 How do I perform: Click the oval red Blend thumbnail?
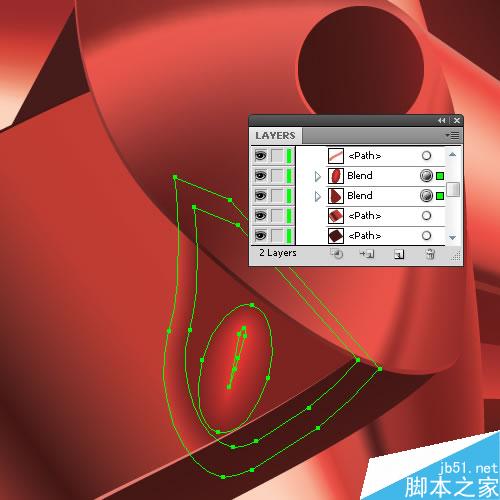click(x=336, y=176)
